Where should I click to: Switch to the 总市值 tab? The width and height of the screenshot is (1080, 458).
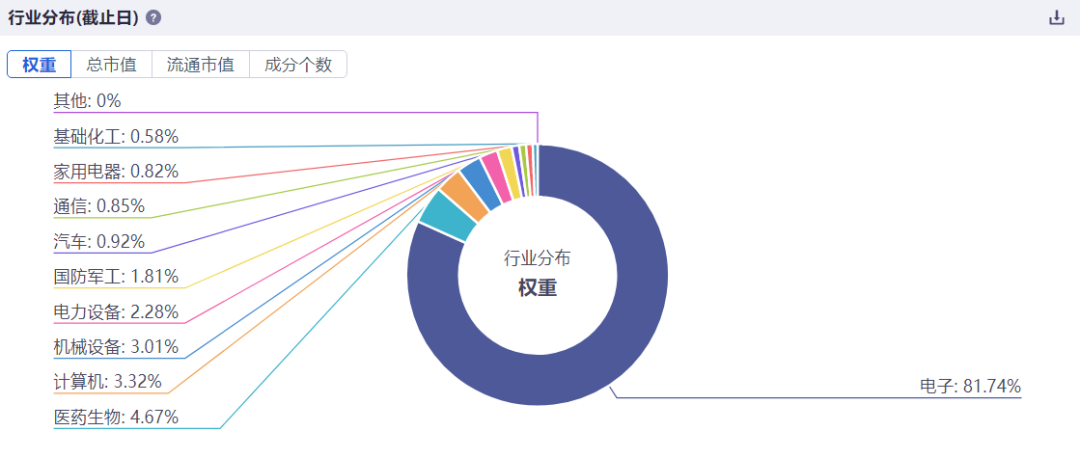(x=112, y=65)
